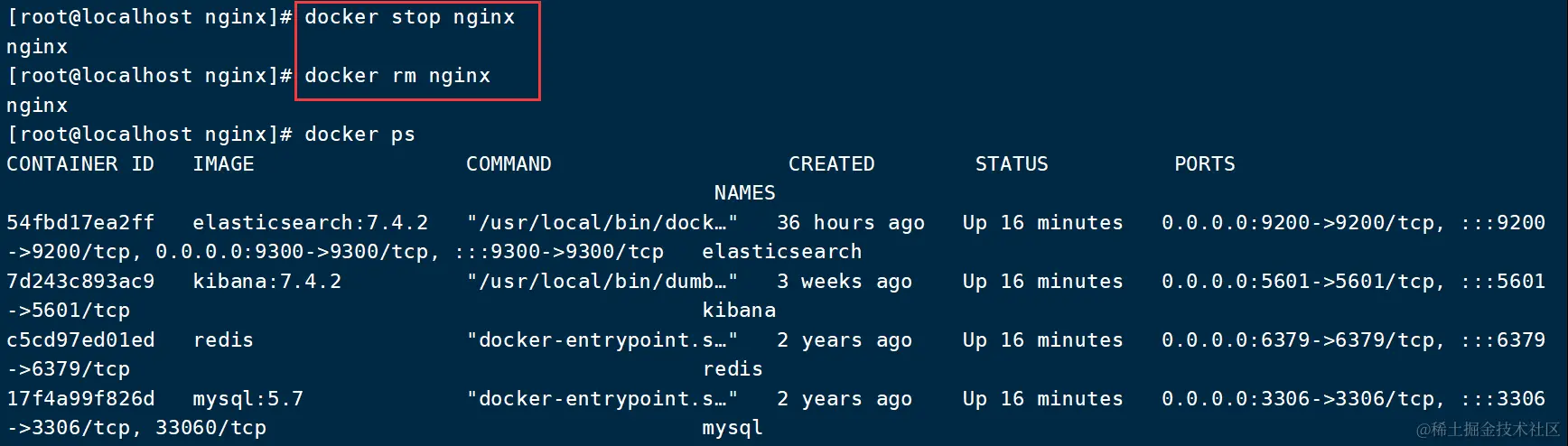
Task: Click the "docker stop nginx" command text
Action: tap(409, 17)
